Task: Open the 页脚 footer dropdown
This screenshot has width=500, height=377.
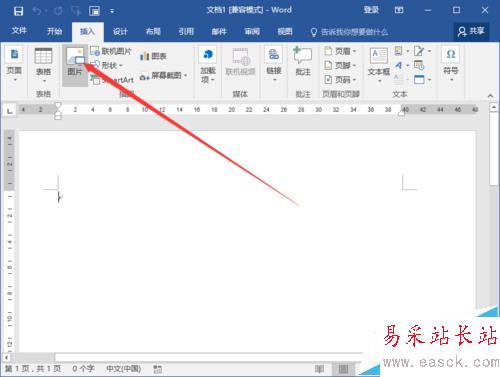Action: [x=340, y=65]
